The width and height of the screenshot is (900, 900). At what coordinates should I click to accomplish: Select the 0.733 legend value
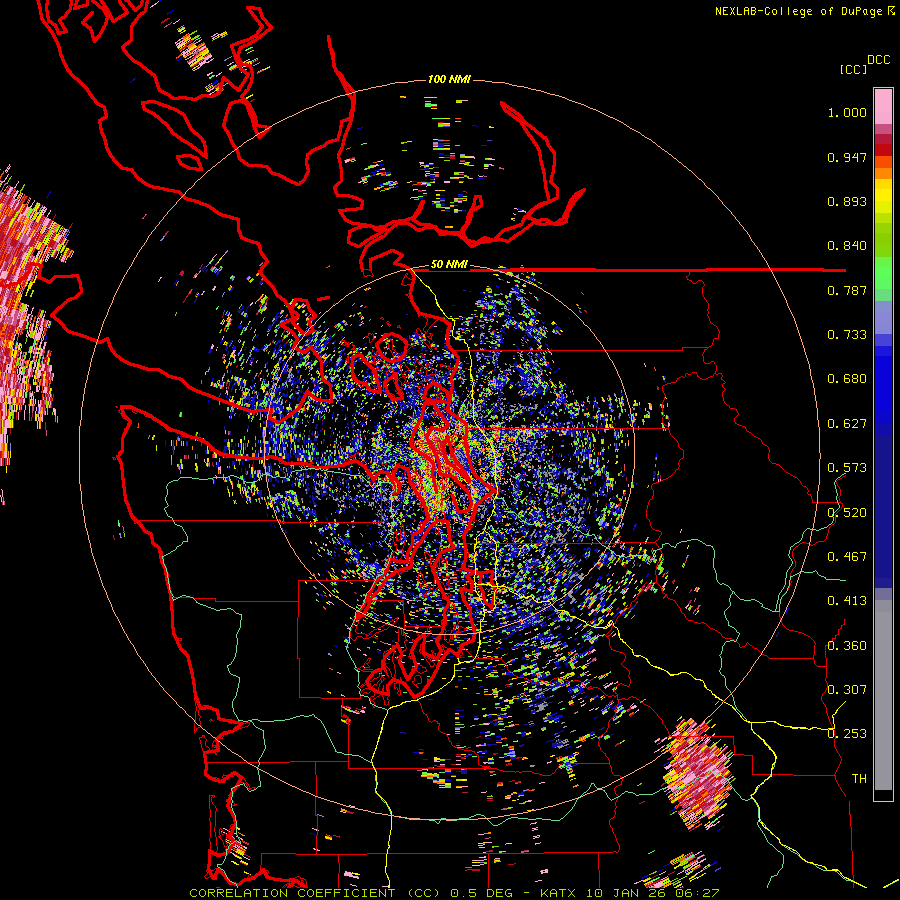[847, 335]
